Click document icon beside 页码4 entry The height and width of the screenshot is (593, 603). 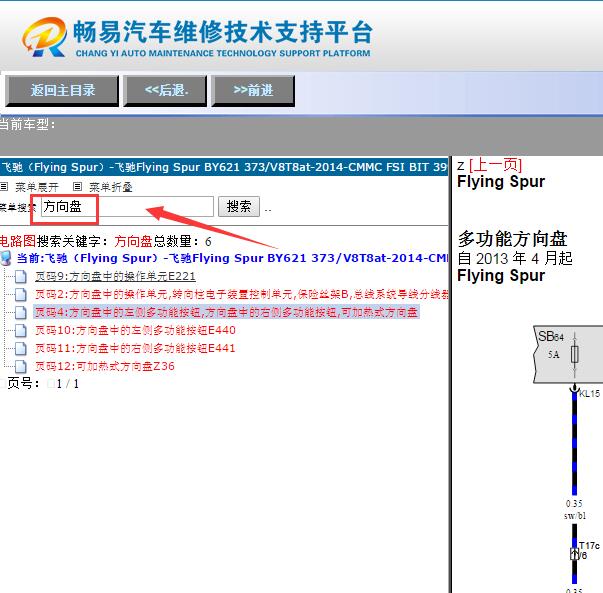point(20,312)
